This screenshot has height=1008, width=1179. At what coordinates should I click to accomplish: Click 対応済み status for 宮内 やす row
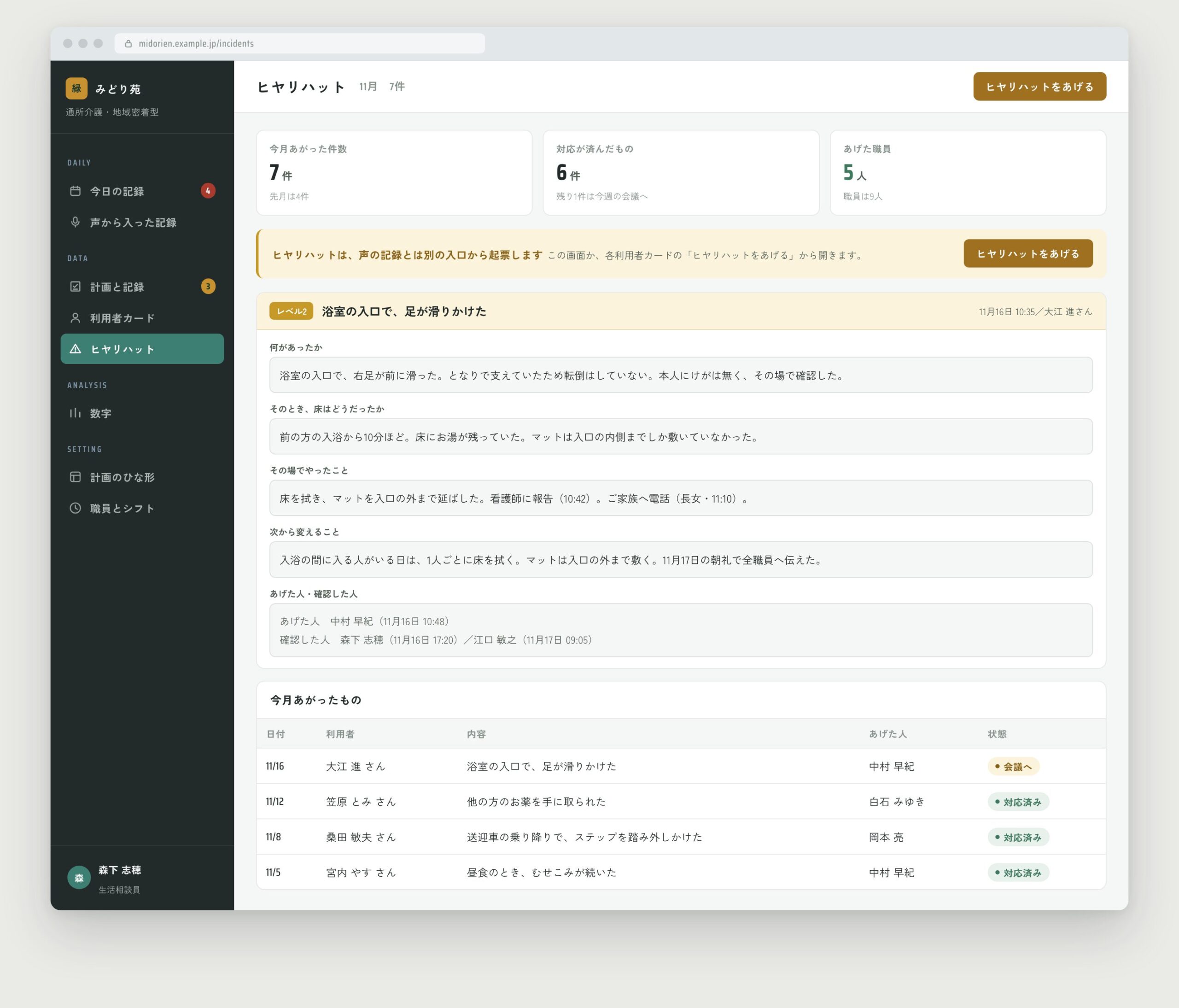1018,872
